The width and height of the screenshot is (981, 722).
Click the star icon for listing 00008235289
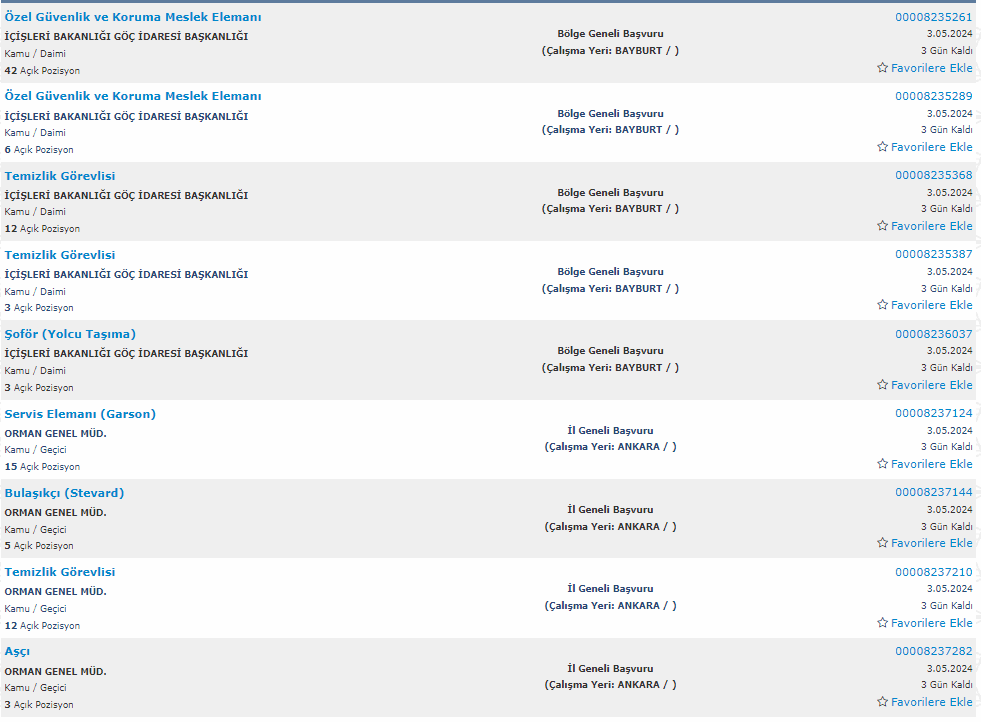click(x=882, y=146)
